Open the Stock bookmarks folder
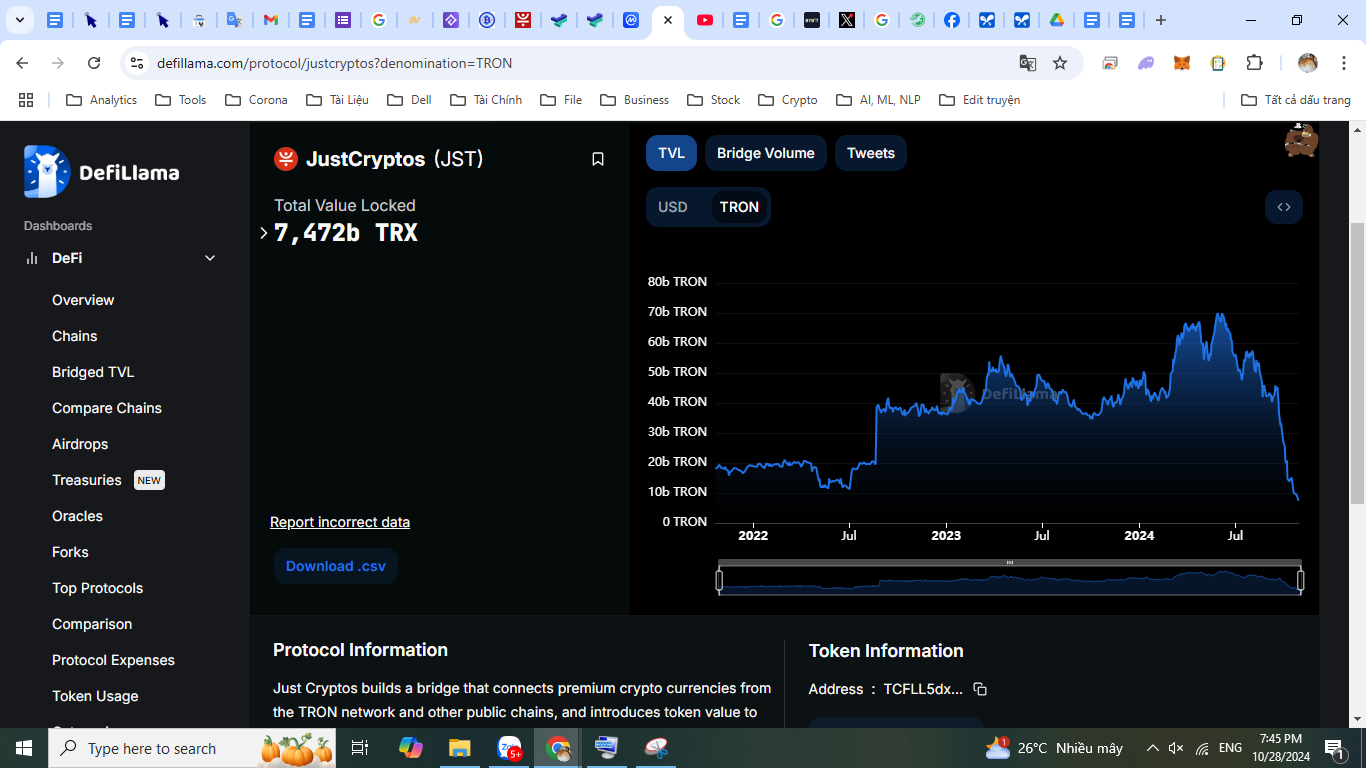Screen dimensions: 1366x768 coord(714,100)
